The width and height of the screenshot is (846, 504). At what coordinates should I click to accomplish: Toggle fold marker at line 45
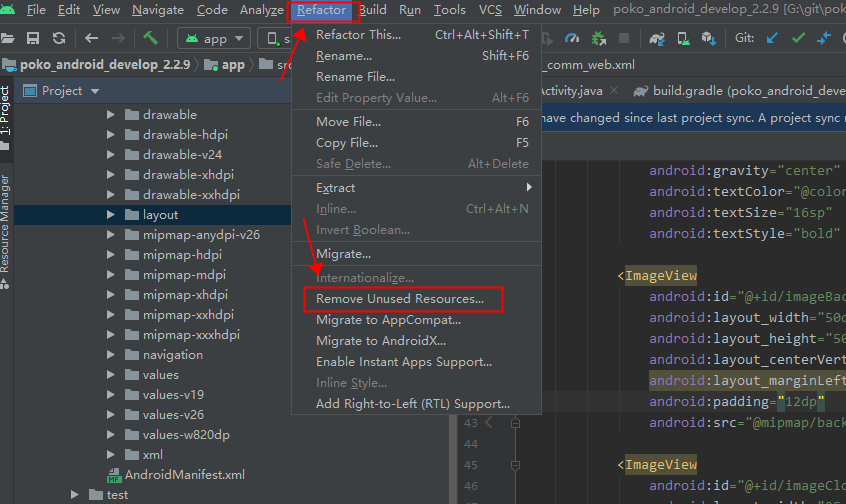[x=515, y=465]
